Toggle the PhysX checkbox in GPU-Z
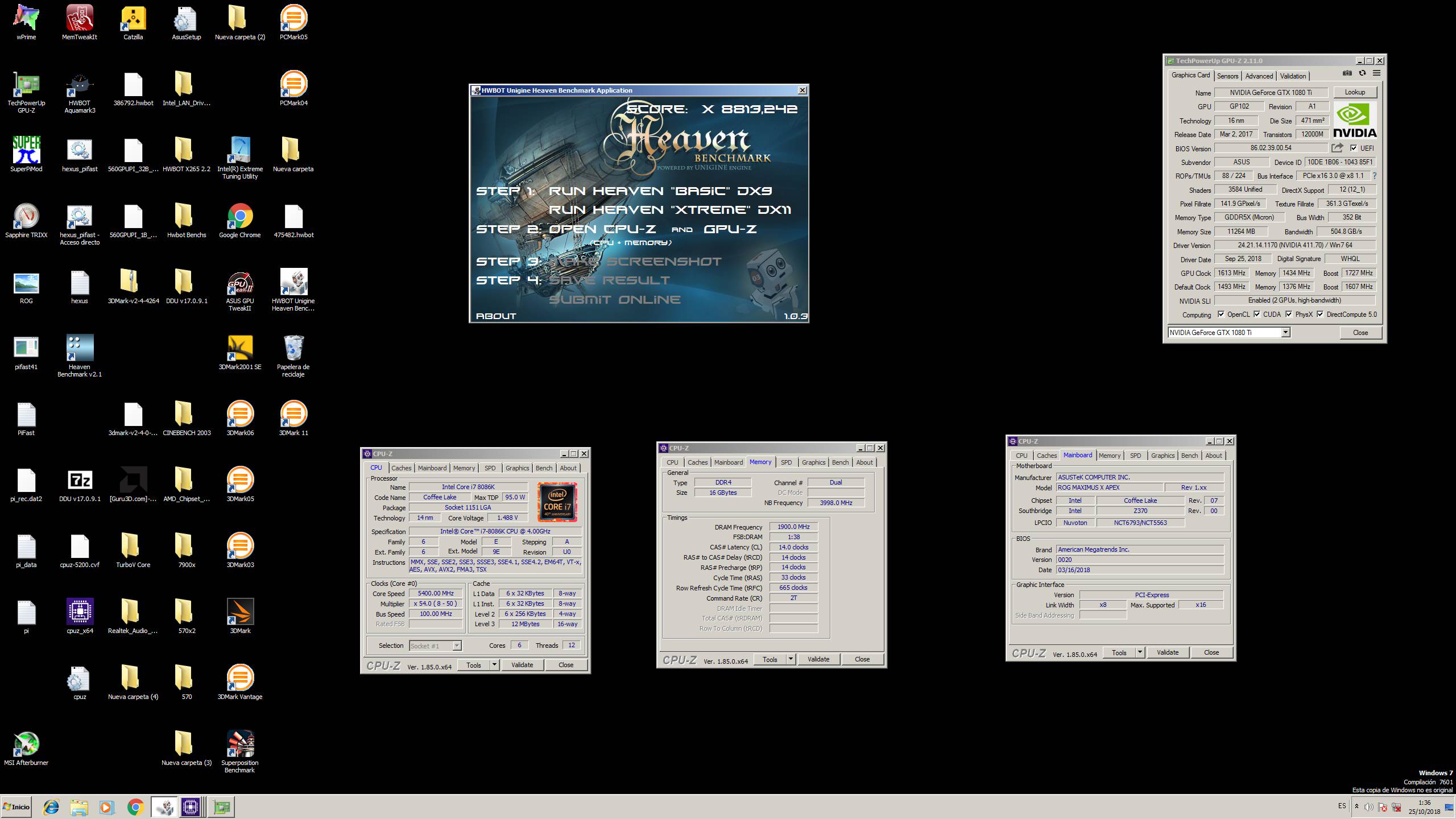Screen dimensions: 1456x819 pos(1289,314)
